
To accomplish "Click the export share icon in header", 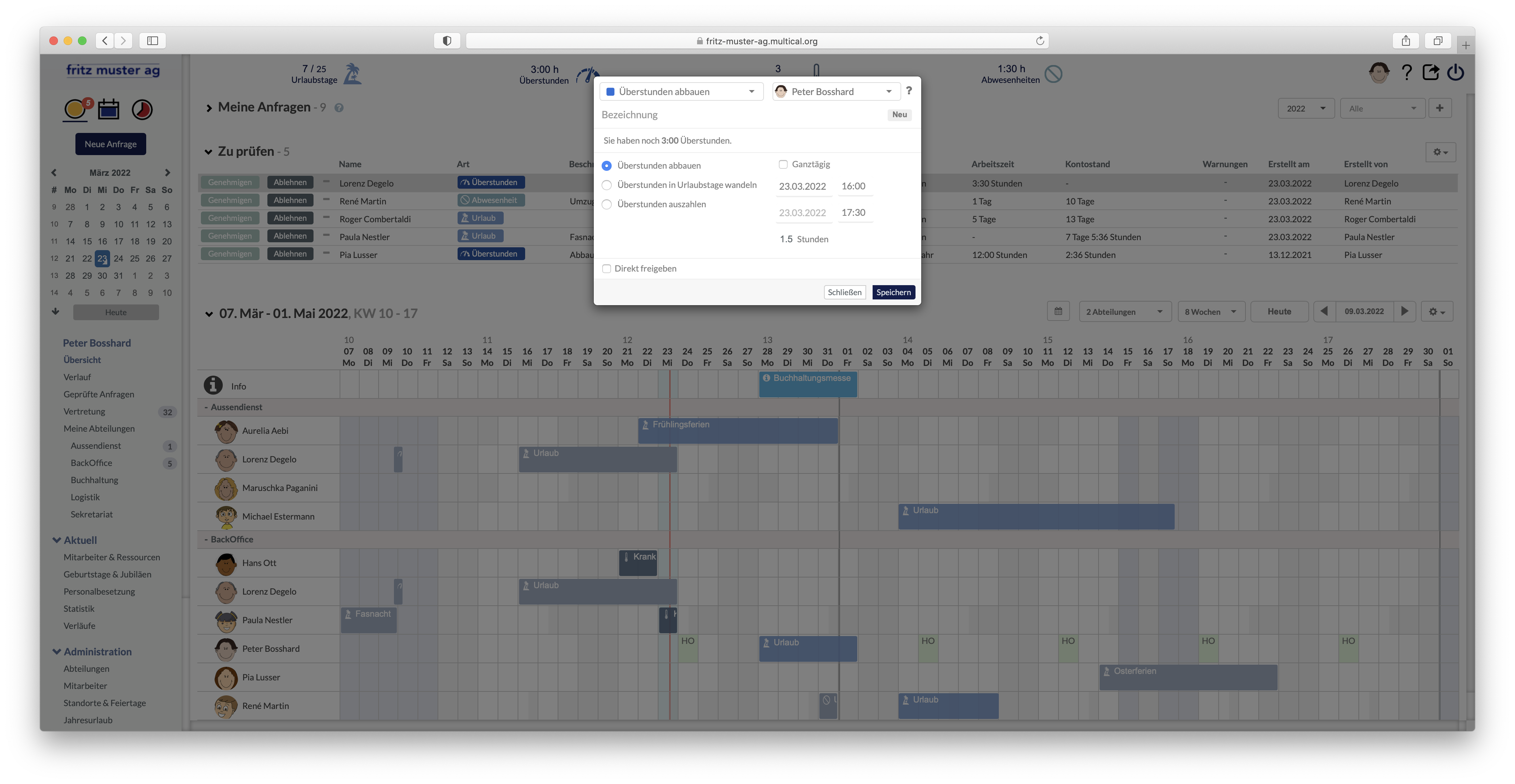I will click(x=1430, y=72).
